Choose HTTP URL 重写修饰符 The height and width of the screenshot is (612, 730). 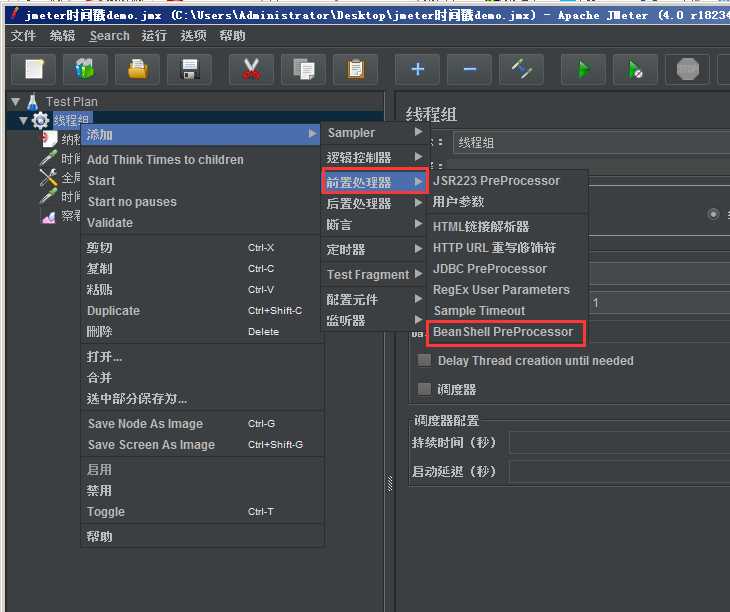(x=507, y=248)
